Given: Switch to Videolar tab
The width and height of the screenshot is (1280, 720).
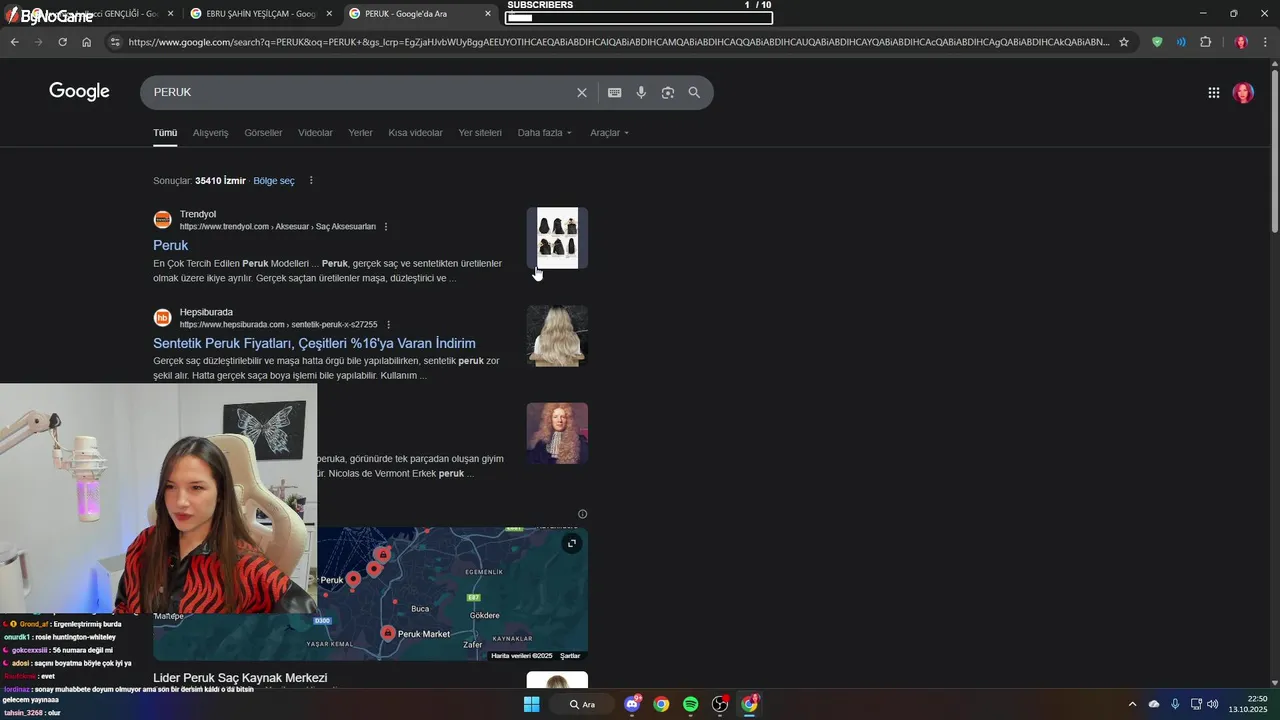Looking at the screenshot, I should (x=315, y=133).
